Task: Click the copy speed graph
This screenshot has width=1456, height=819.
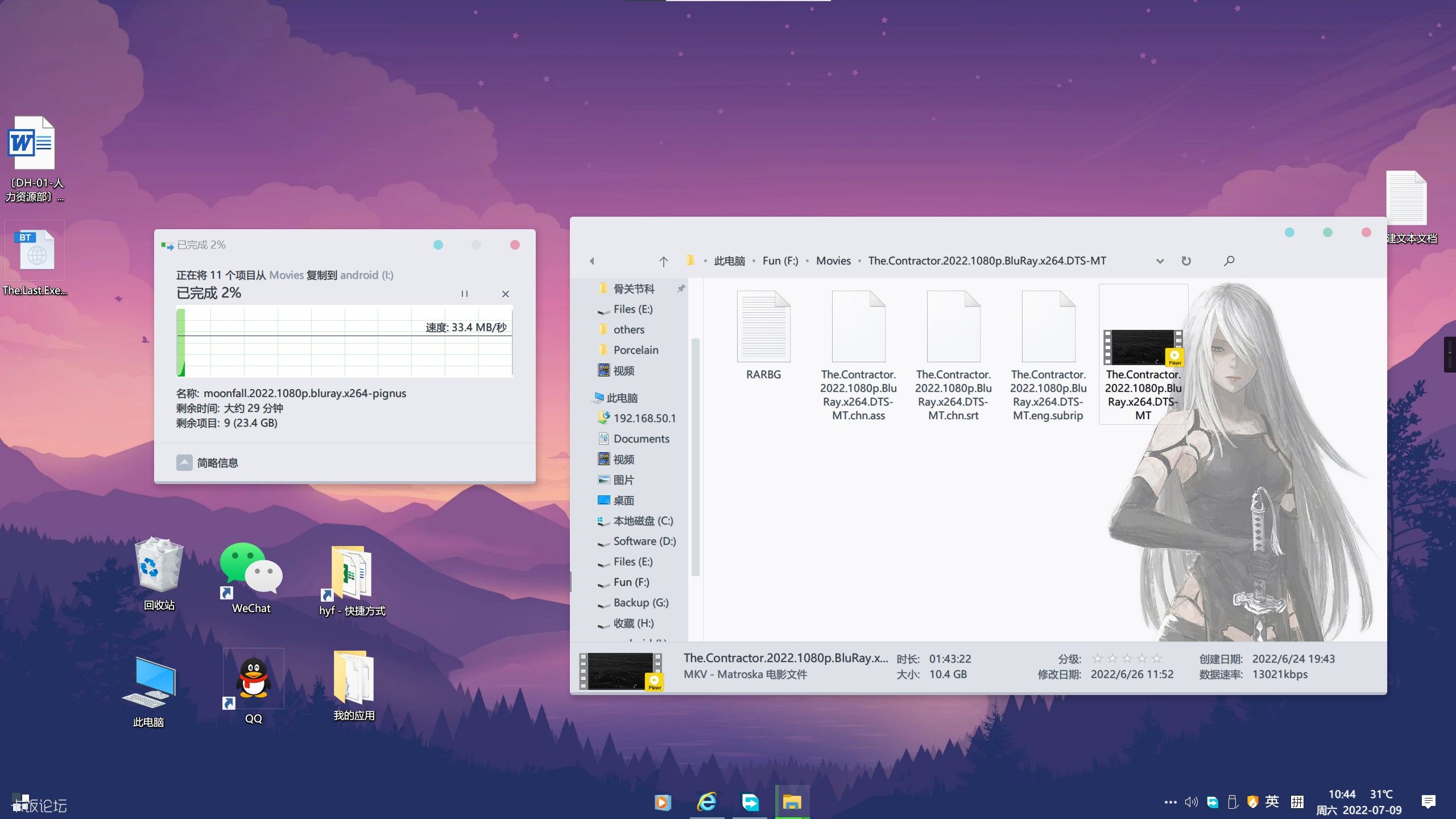Action: [x=345, y=342]
